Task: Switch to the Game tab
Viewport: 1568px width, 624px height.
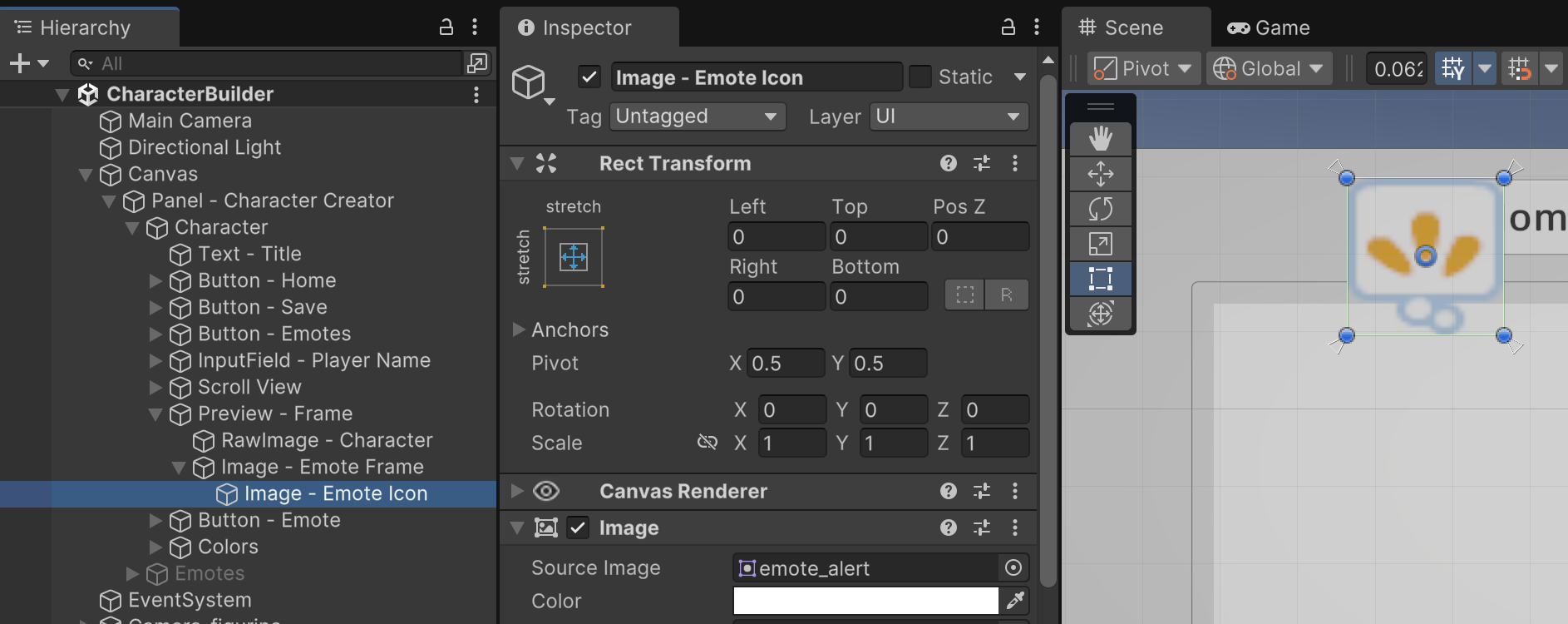Action: coord(1269,27)
